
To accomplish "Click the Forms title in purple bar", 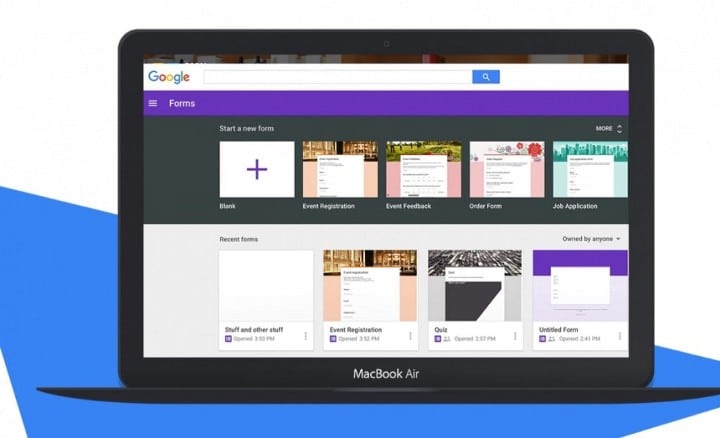I will point(182,103).
